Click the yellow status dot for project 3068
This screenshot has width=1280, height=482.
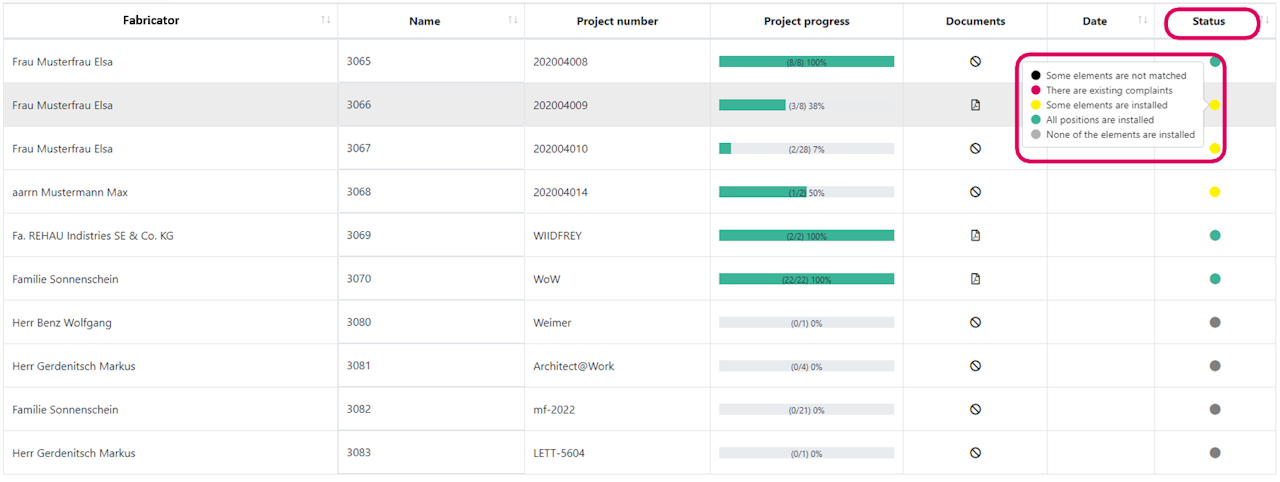[1214, 192]
